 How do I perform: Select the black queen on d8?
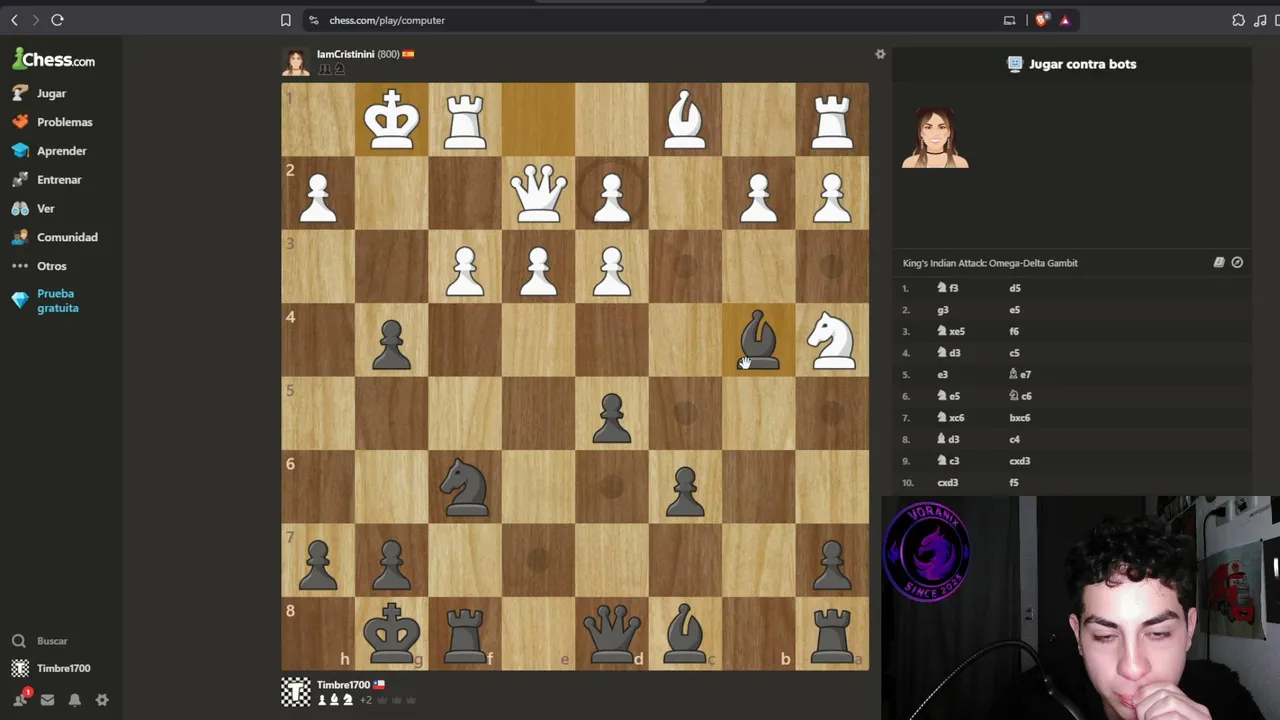click(x=612, y=634)
